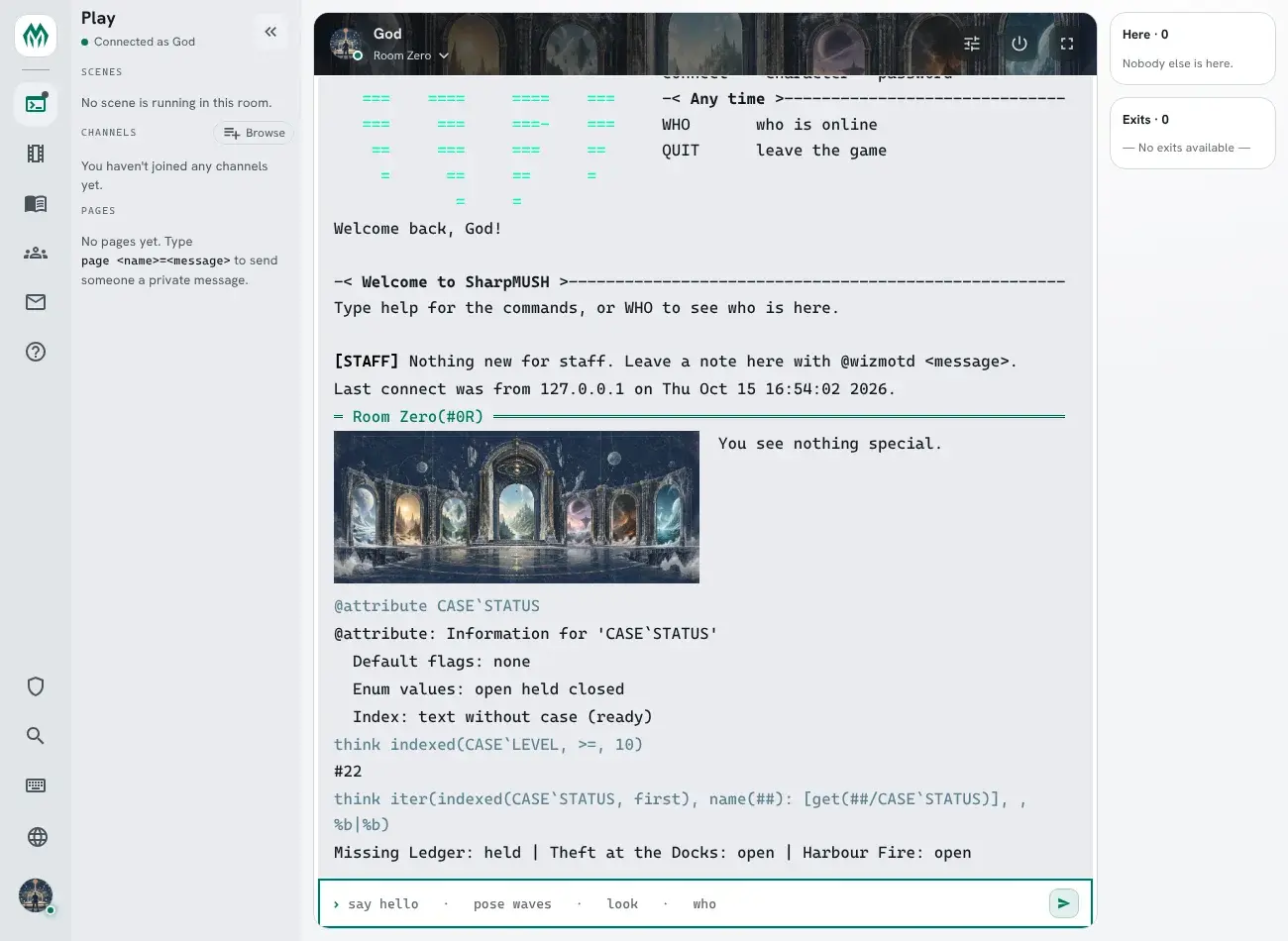Click the "#22" output line
The image size is (1288, 941).
coord(348,772)
